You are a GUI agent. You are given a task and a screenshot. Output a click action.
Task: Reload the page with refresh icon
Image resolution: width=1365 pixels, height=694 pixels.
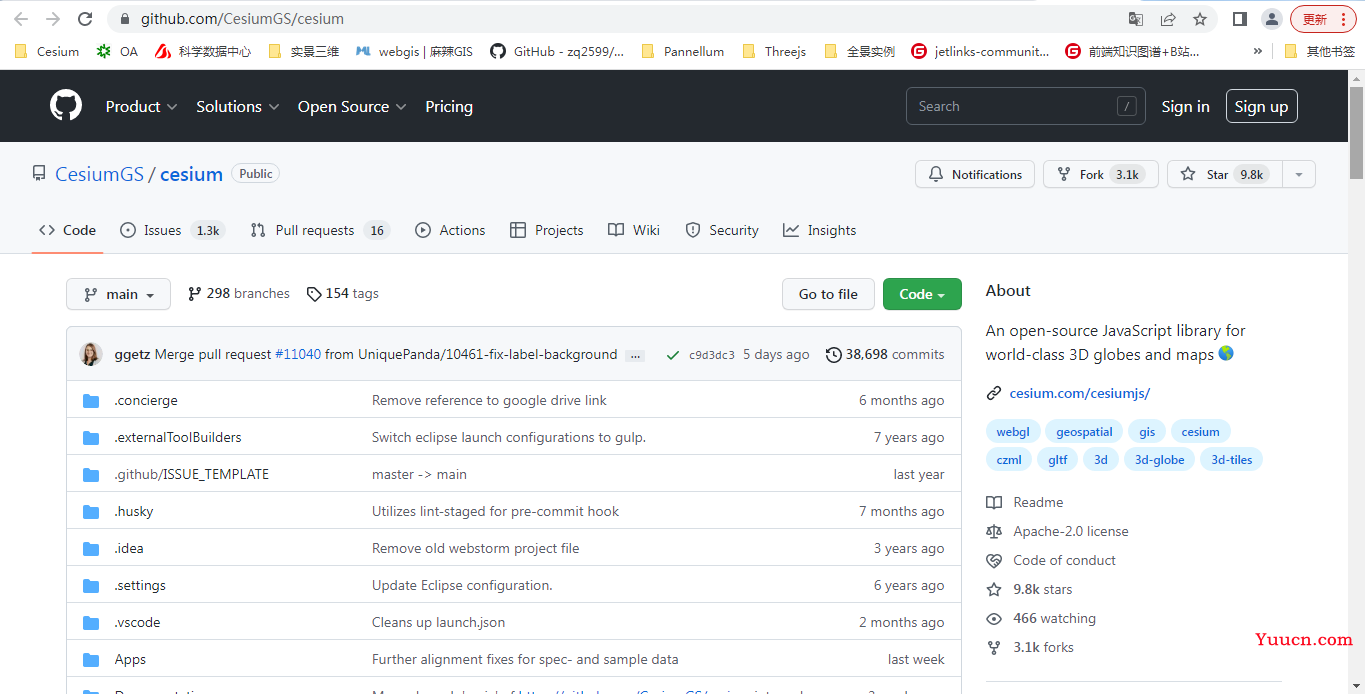pyautogui.click(x=85, y=19)
